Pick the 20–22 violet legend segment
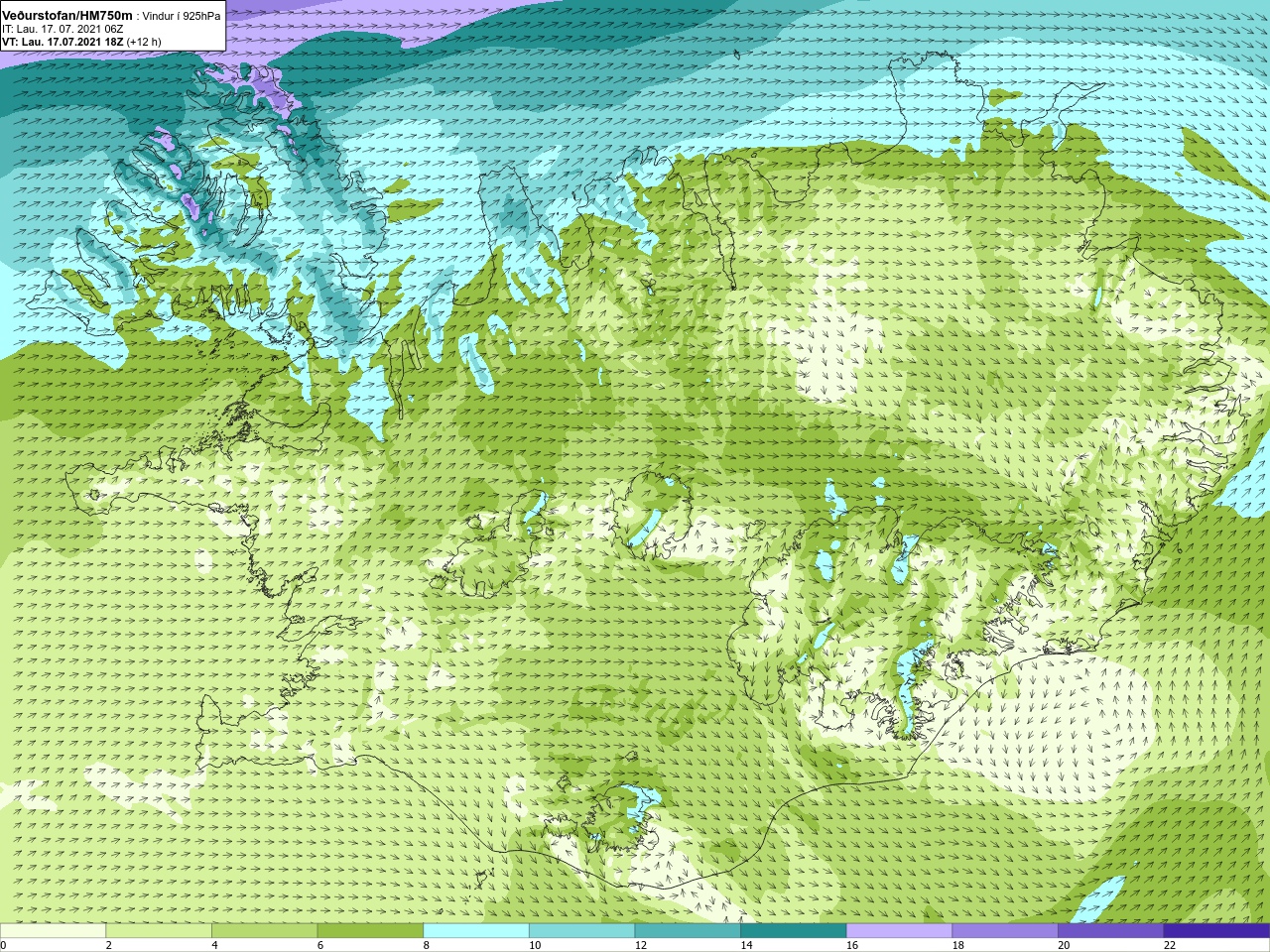 pyautogui.click(x=1110, y=930)
